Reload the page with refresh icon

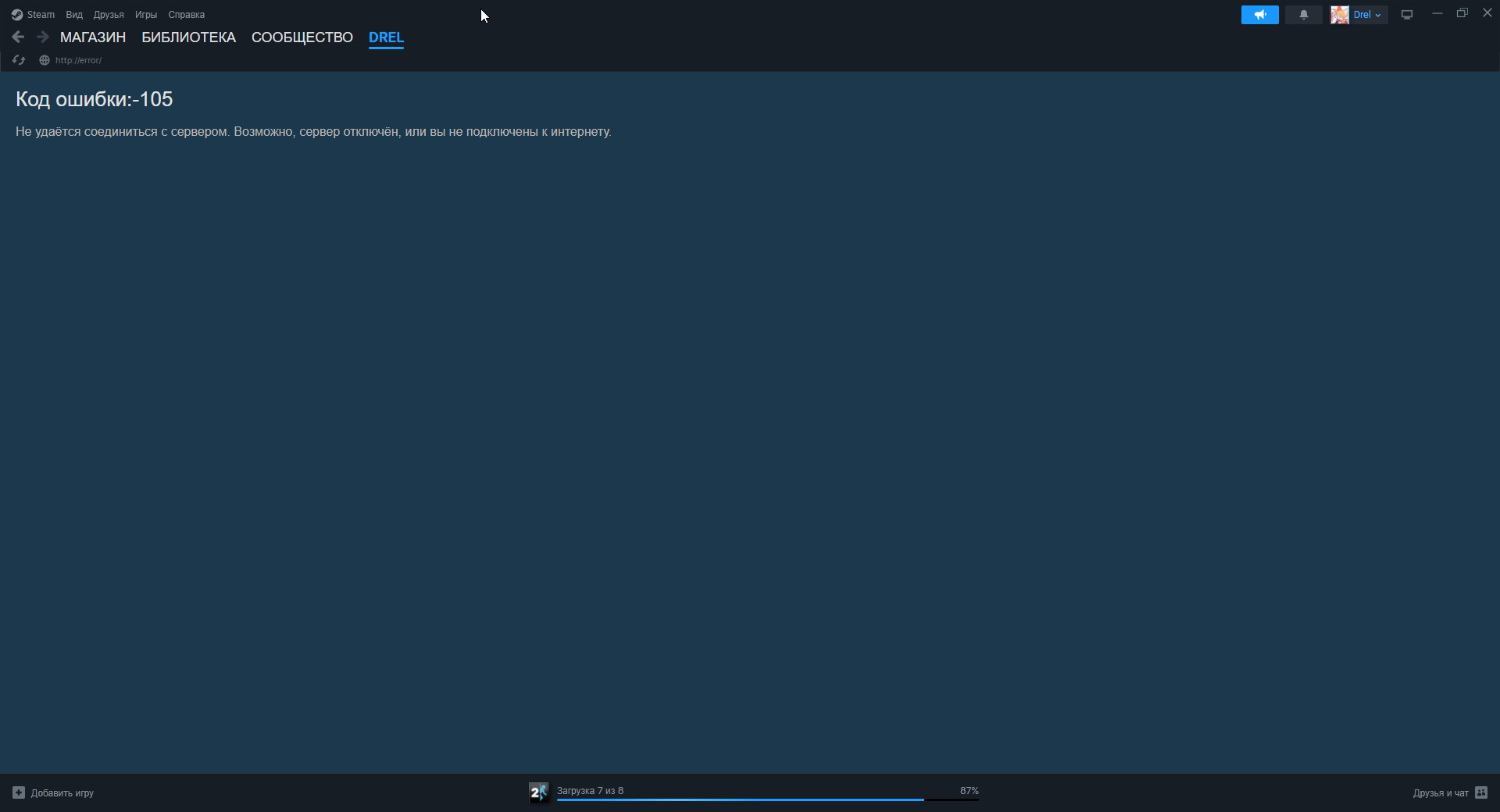19,60
